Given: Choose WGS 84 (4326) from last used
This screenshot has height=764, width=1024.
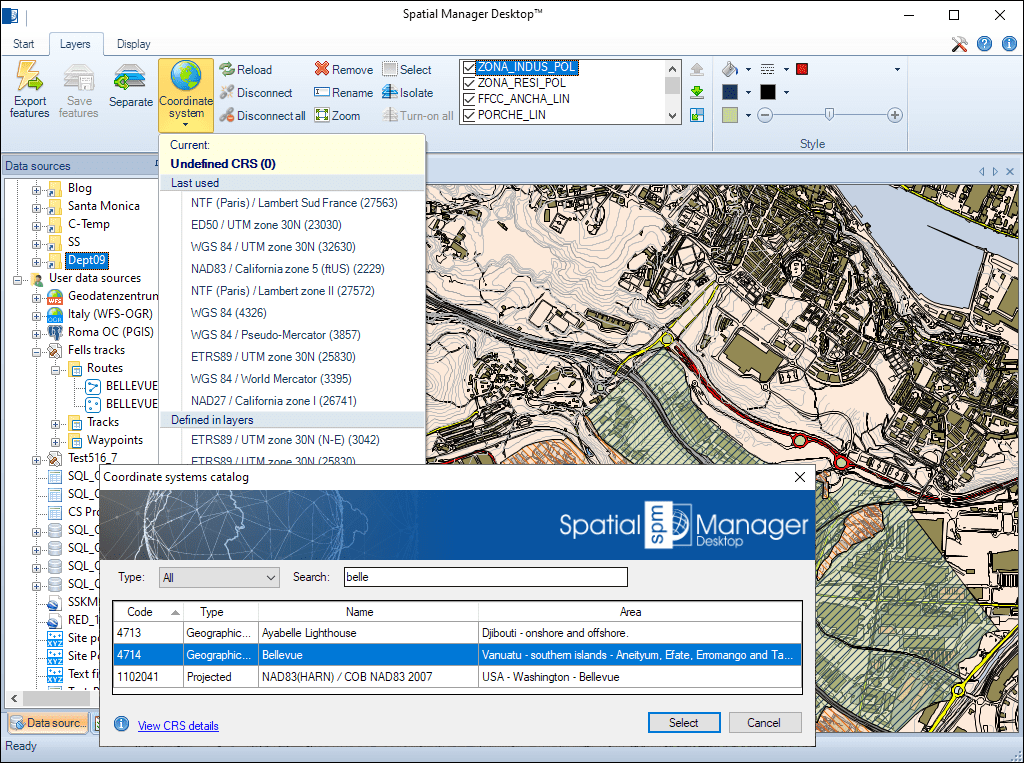Looking at the screenshot, I should (229, 313).
